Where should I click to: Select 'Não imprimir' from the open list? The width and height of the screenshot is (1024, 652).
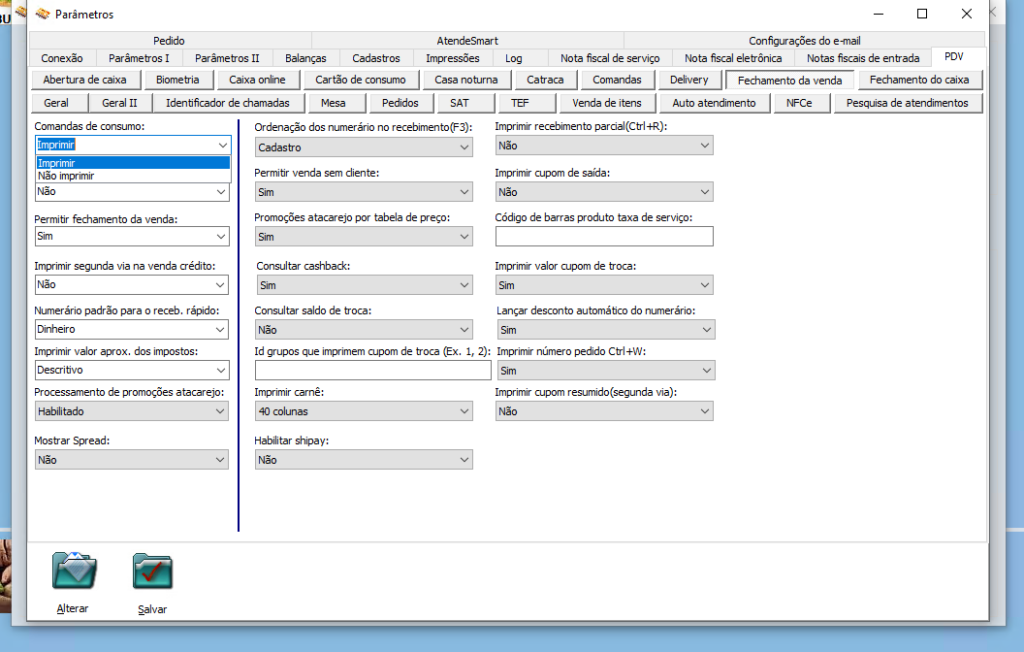133,176
